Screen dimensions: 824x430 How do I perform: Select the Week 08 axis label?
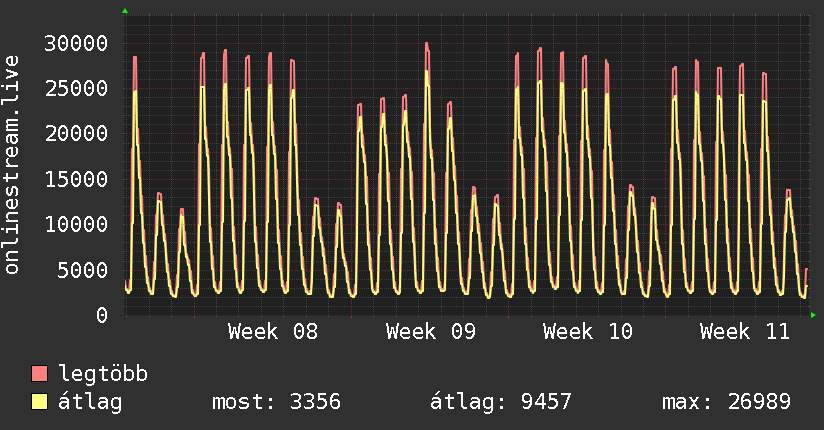(273, 332)
